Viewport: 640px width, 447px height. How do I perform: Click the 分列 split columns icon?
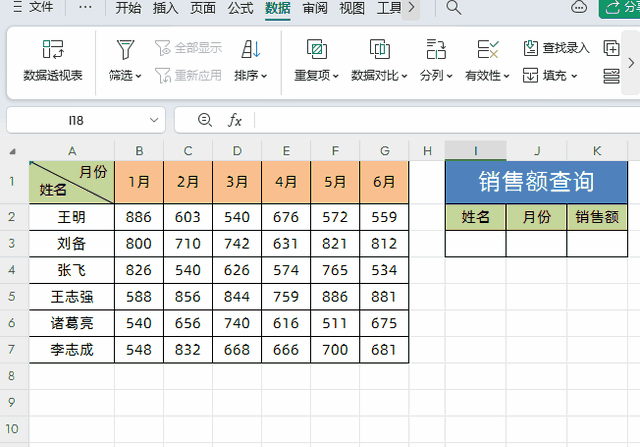coord(436,49)
